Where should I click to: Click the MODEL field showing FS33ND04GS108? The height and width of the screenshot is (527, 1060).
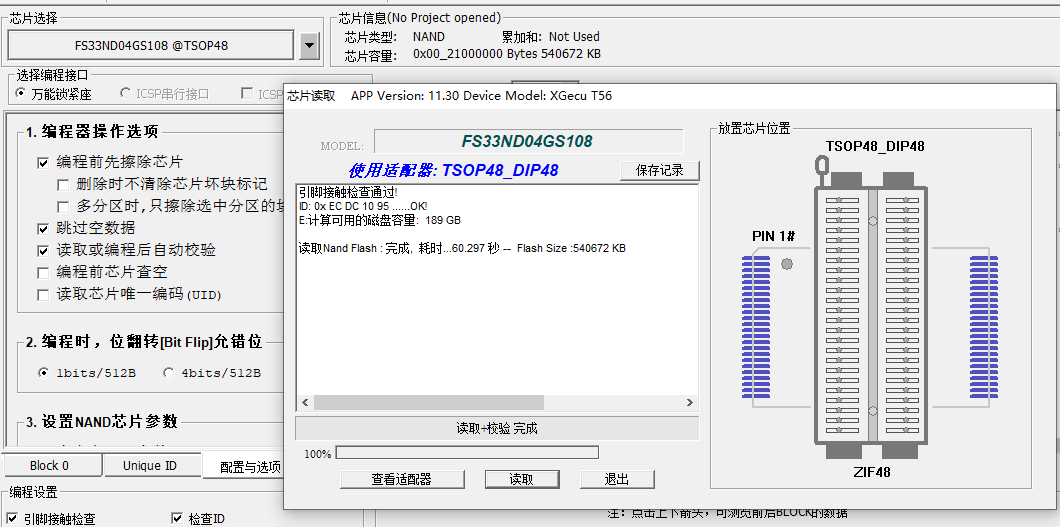528,142
